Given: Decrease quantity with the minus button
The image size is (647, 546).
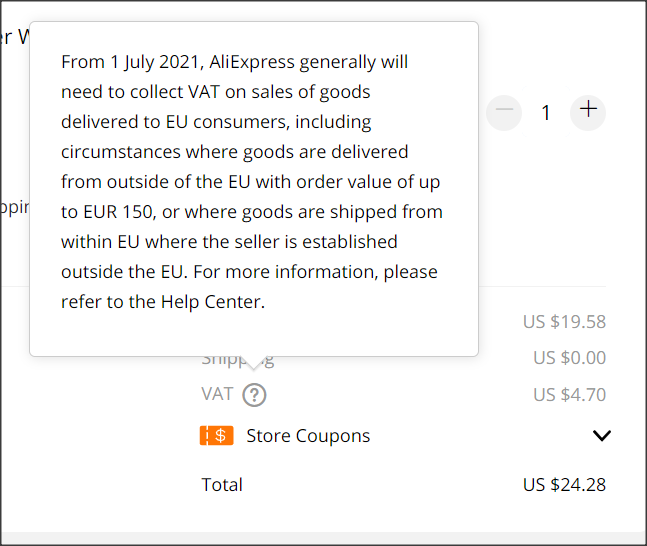Looking at the screenshot, I should [x=504, y=112].
